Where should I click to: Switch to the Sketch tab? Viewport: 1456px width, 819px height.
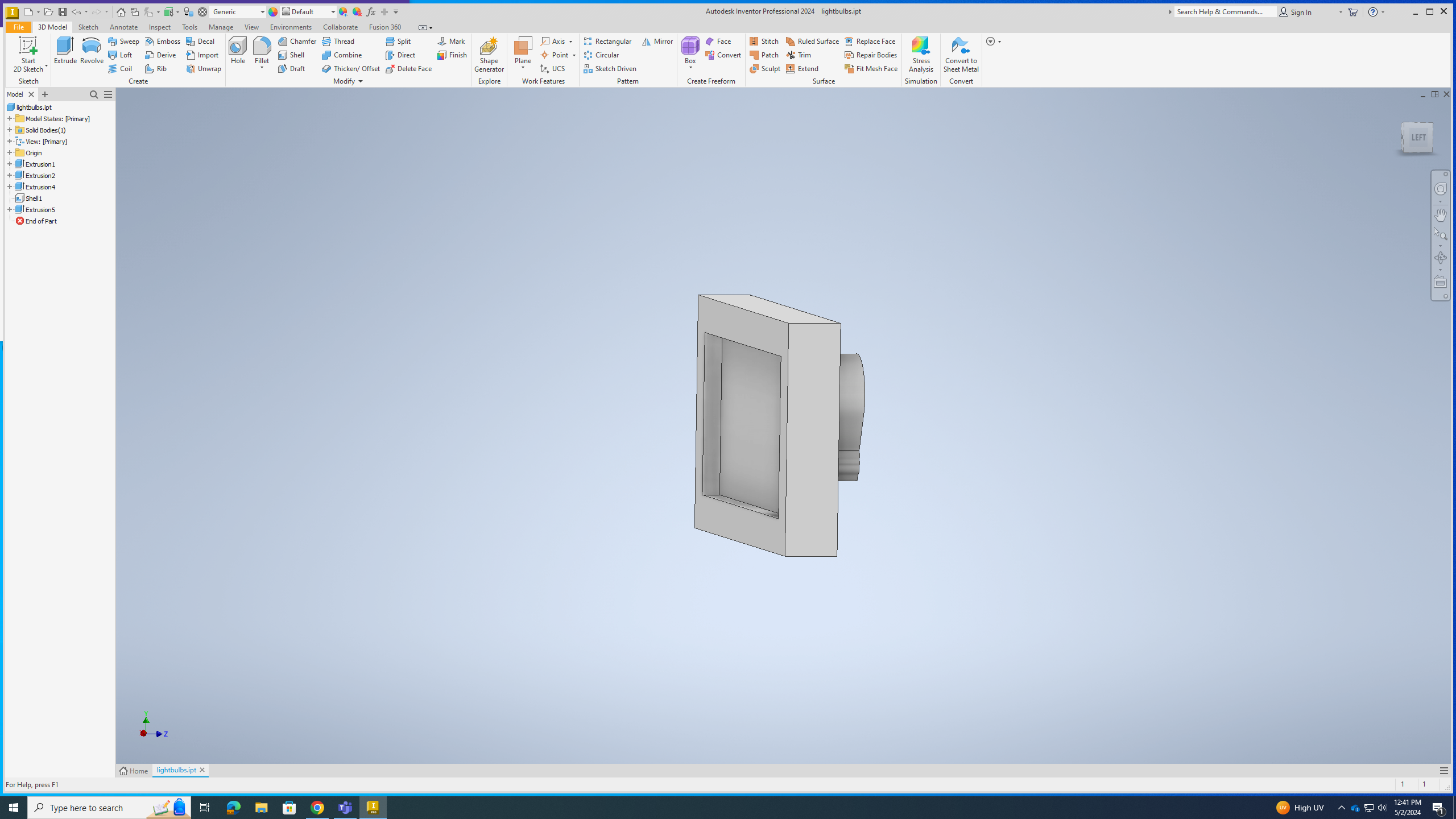click(88, 27)
